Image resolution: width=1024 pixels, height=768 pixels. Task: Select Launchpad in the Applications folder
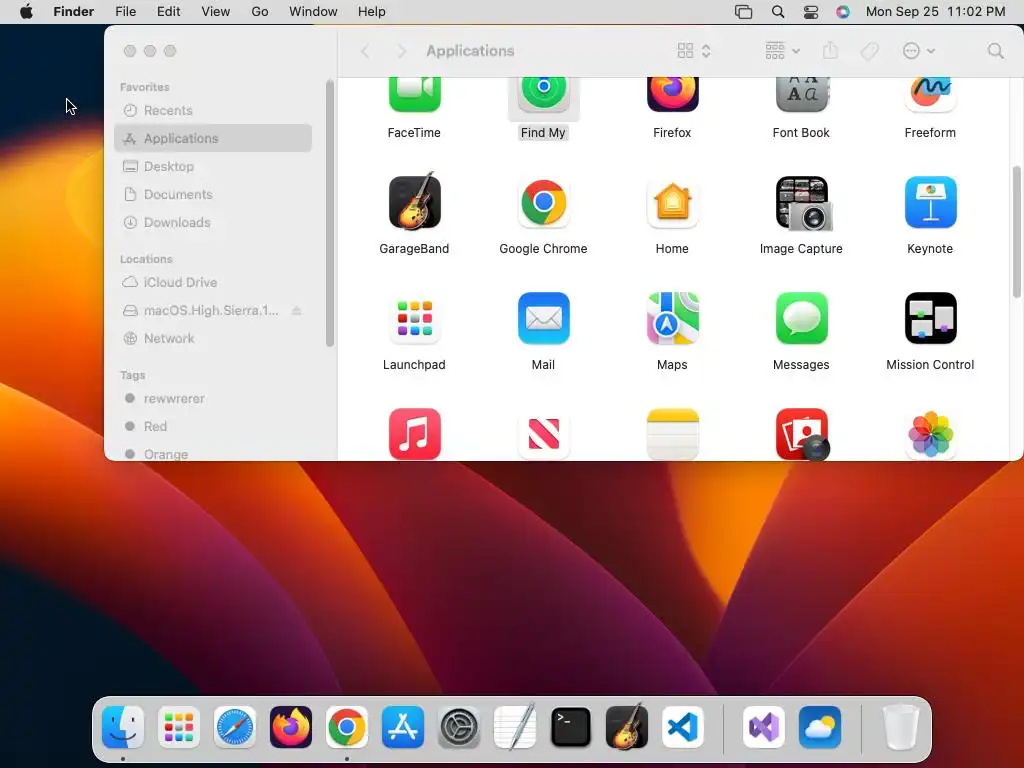click(414, 319)
